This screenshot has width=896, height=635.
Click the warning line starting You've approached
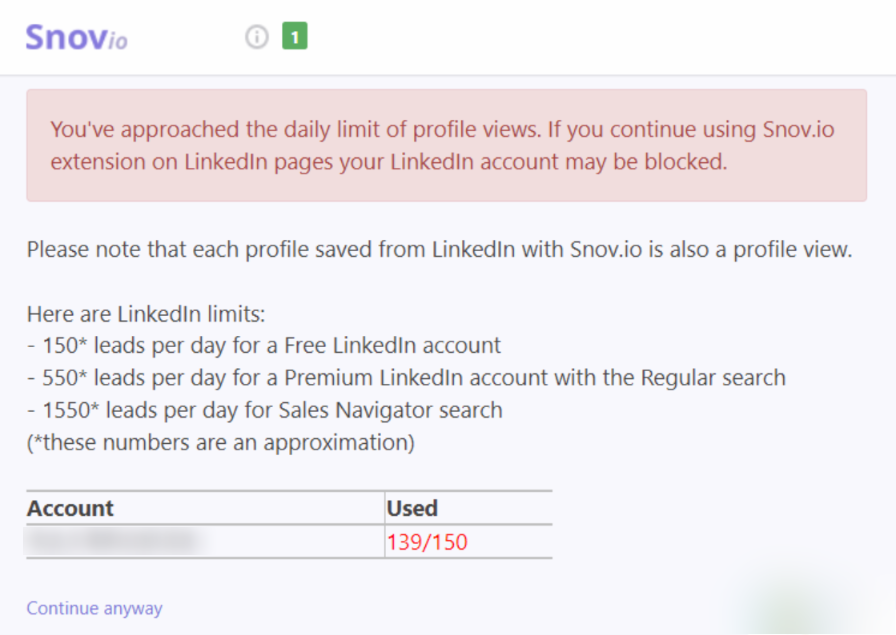(442, 130)
